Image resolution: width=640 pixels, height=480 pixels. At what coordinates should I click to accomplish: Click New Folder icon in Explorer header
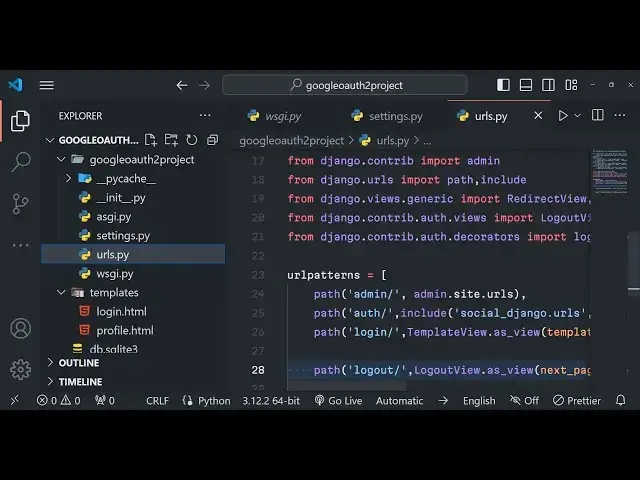(x=171, y=140)
